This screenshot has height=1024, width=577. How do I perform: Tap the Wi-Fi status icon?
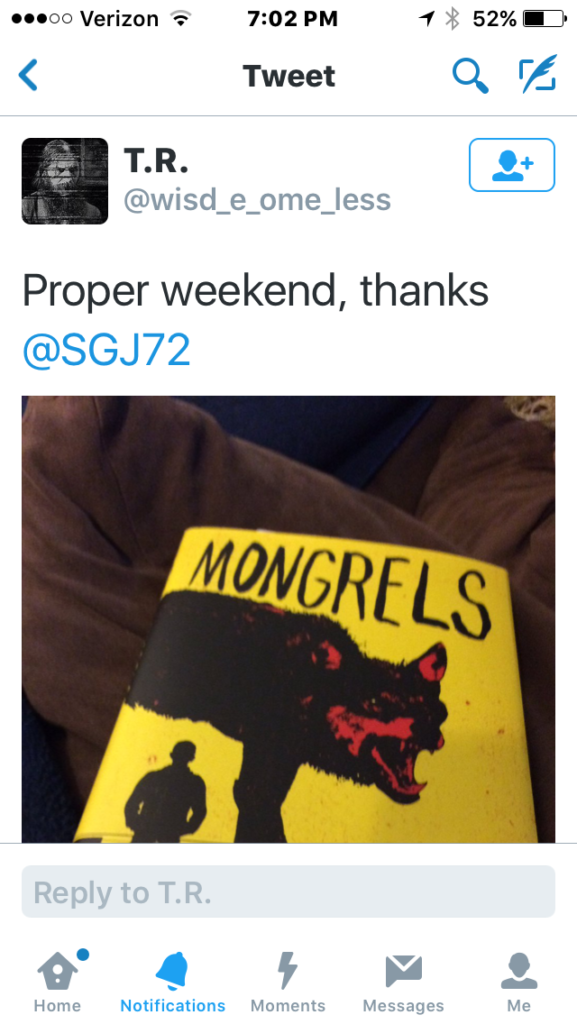[x=179, y=19]
